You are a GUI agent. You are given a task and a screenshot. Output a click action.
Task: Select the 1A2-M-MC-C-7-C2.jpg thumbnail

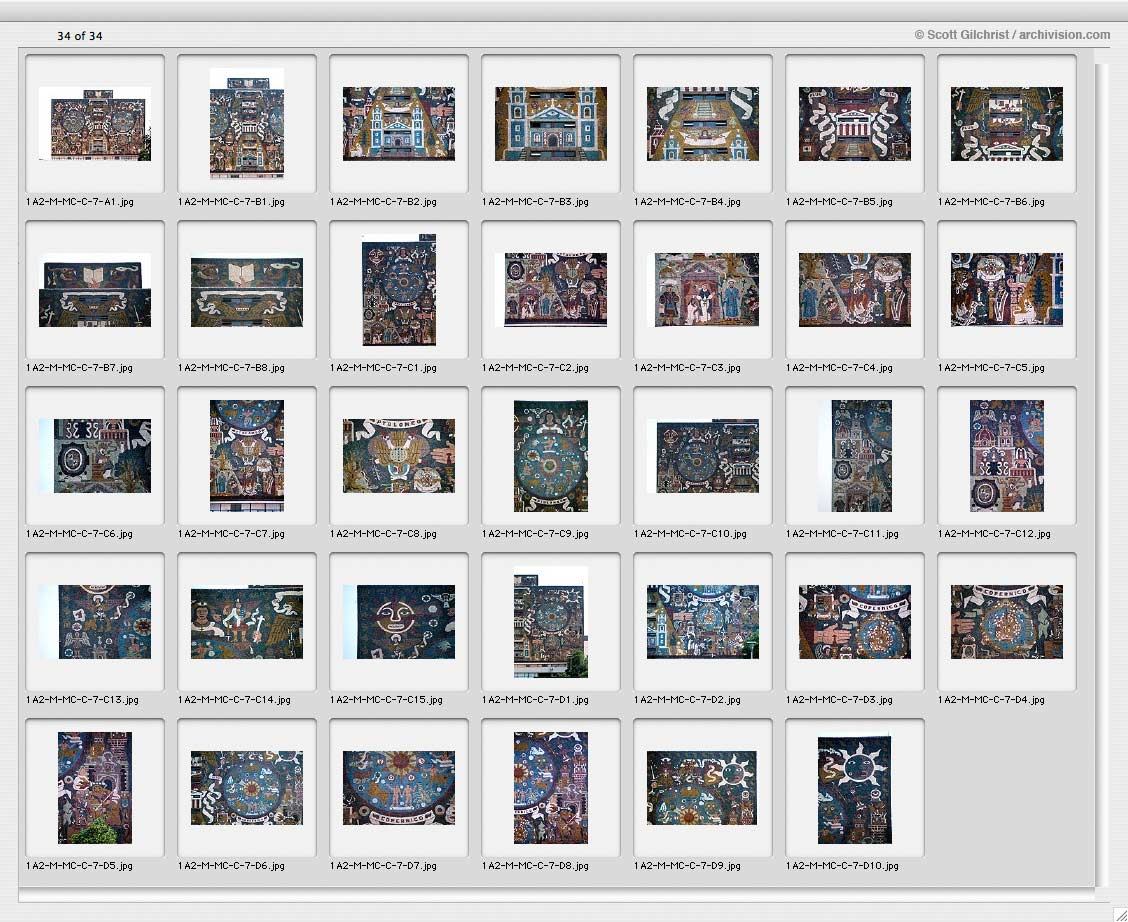point(551,290)
